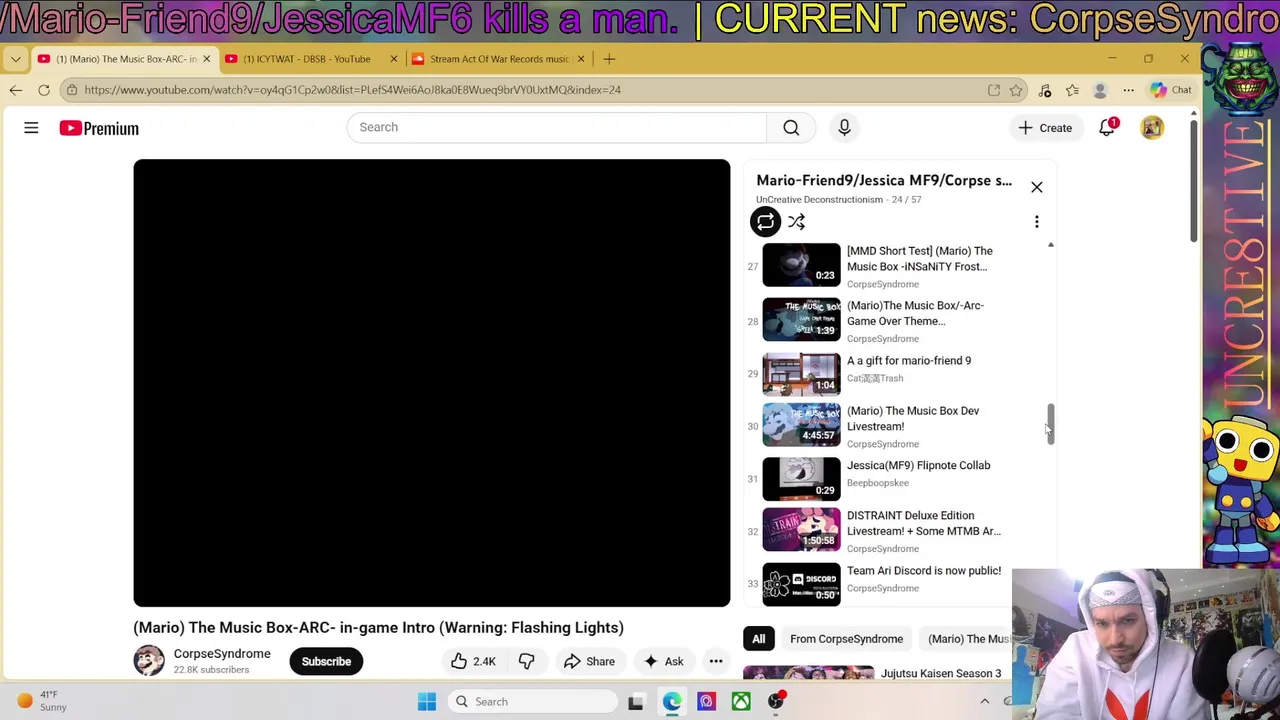
Task: Share this video
Action: 589,661
